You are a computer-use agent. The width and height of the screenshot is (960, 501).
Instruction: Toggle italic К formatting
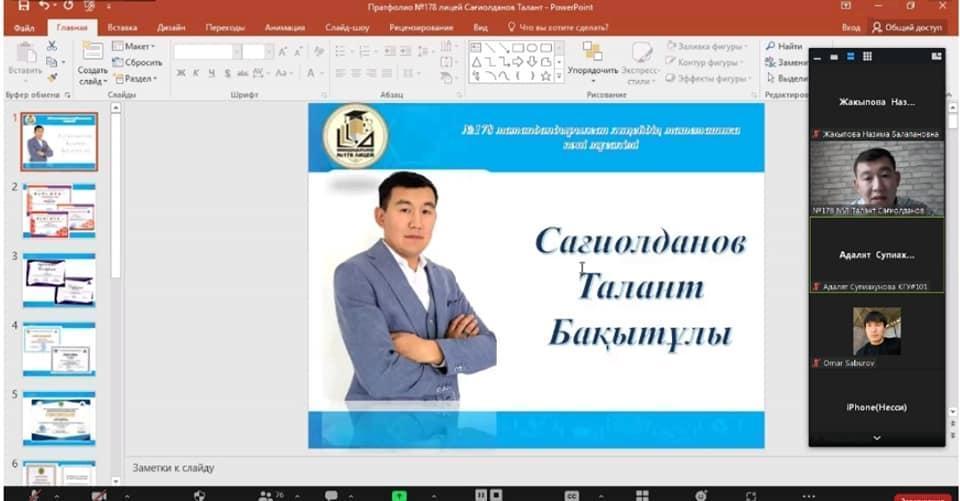coord(196,73)
